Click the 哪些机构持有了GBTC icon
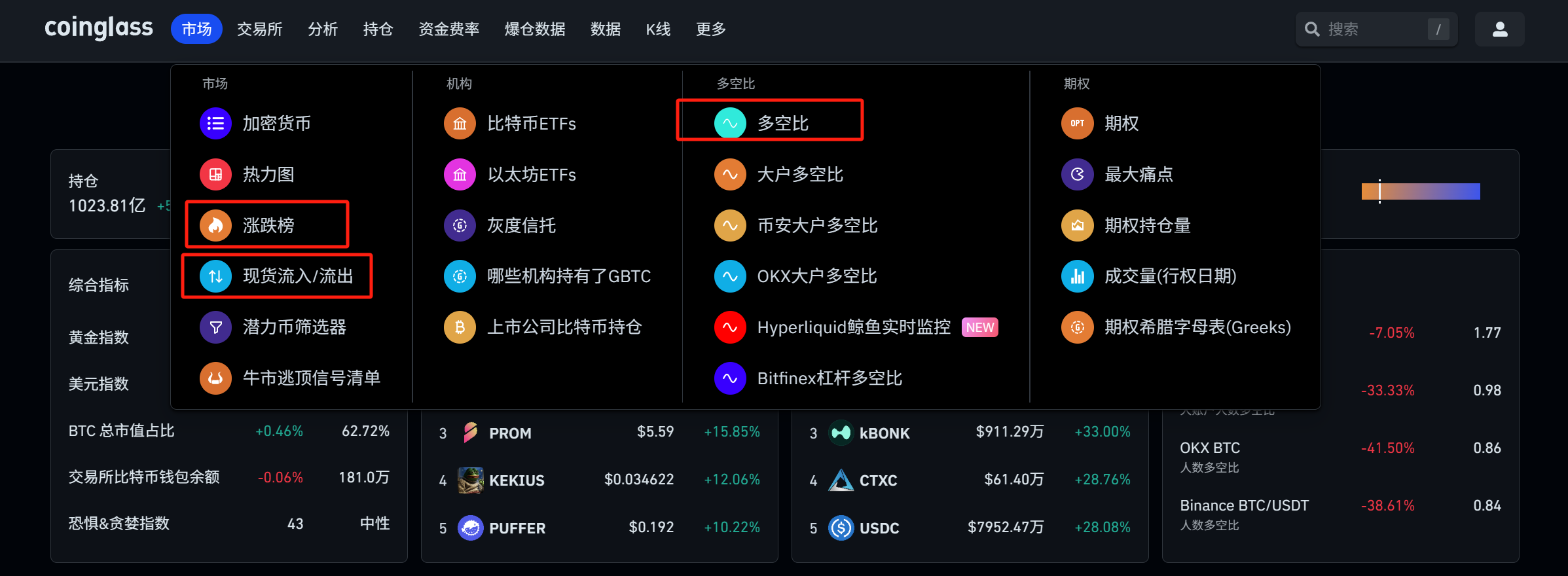 pos(460,276)
